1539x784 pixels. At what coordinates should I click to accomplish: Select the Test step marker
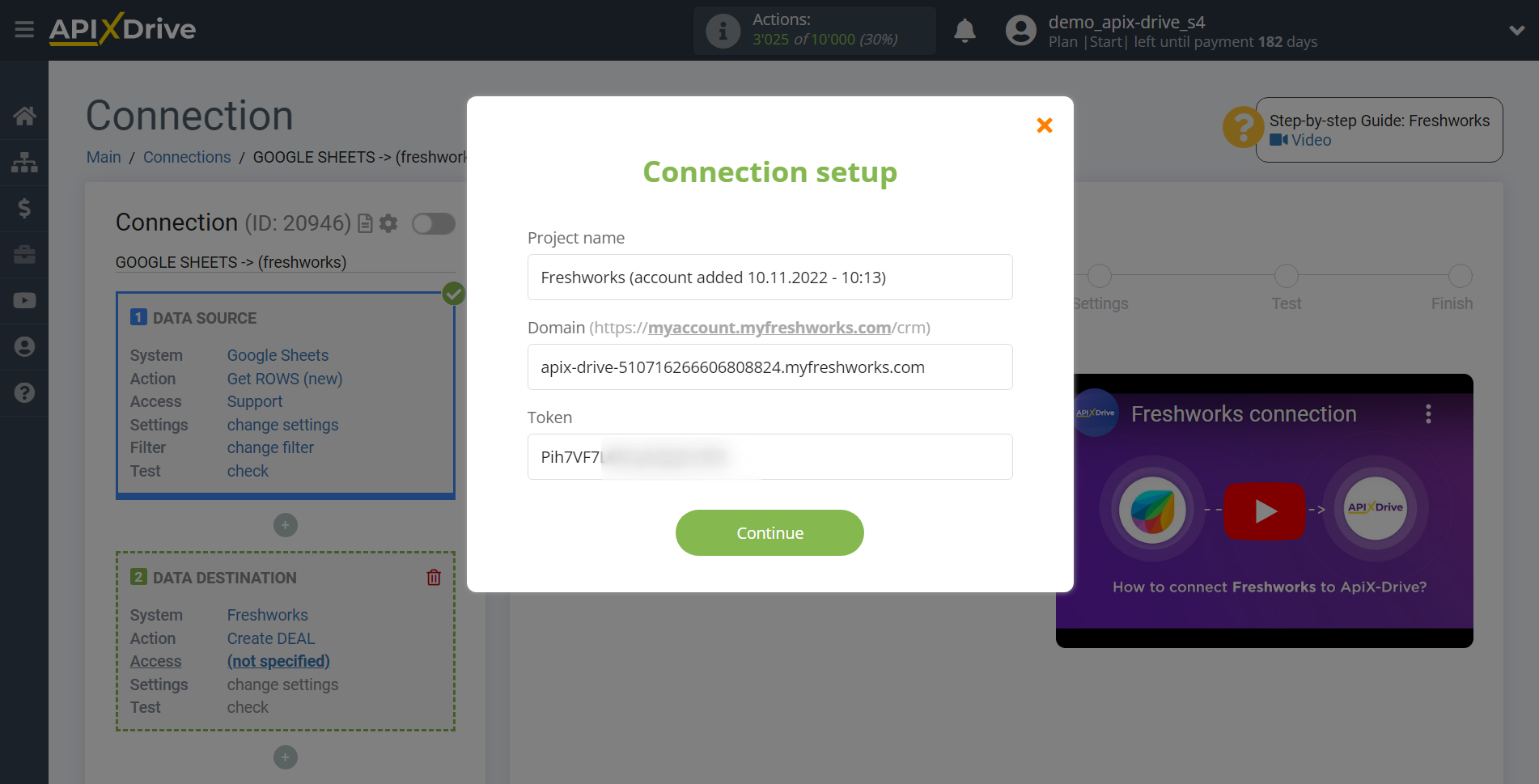pos(1286,276)
